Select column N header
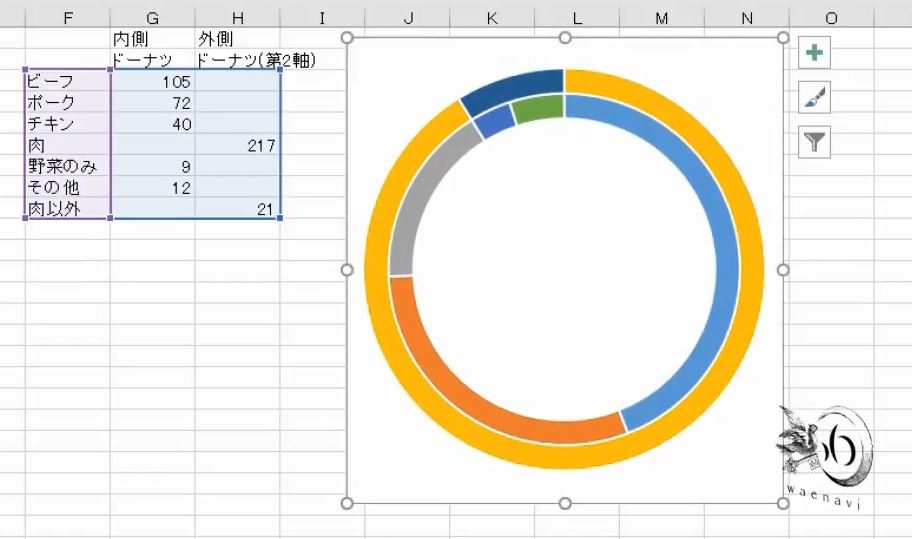The image size is (912, 539). [x=747, y=19]
